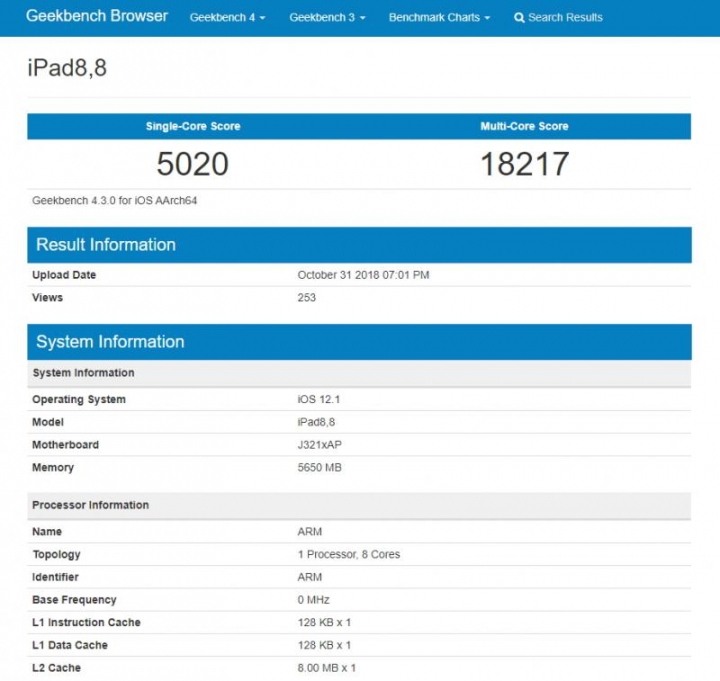Click the Processor Information subheader

(359, 505)
